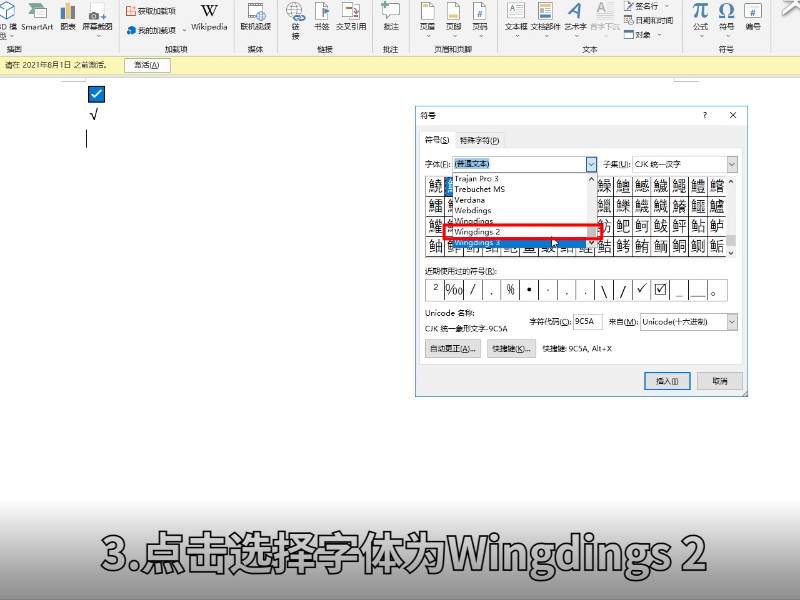Click 获取加载项 add-ins button

pos(151,11)
